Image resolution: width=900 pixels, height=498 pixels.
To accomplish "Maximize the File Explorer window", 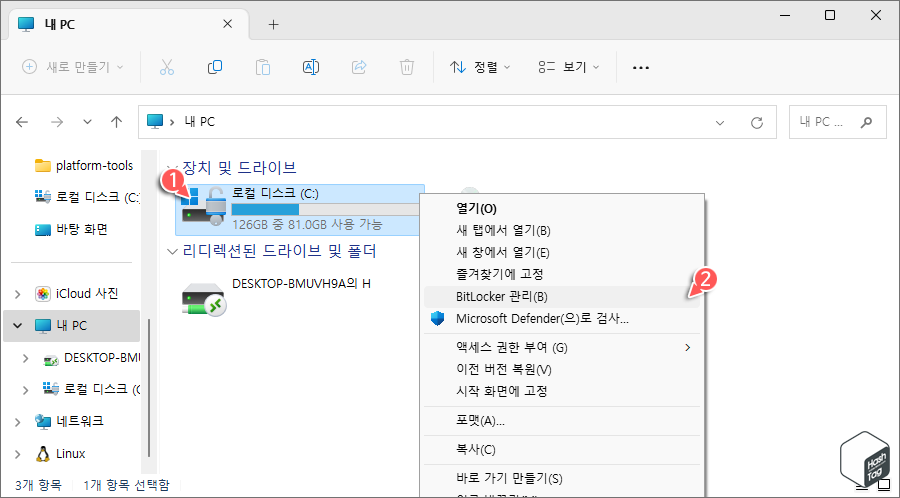I will [830, 15].
